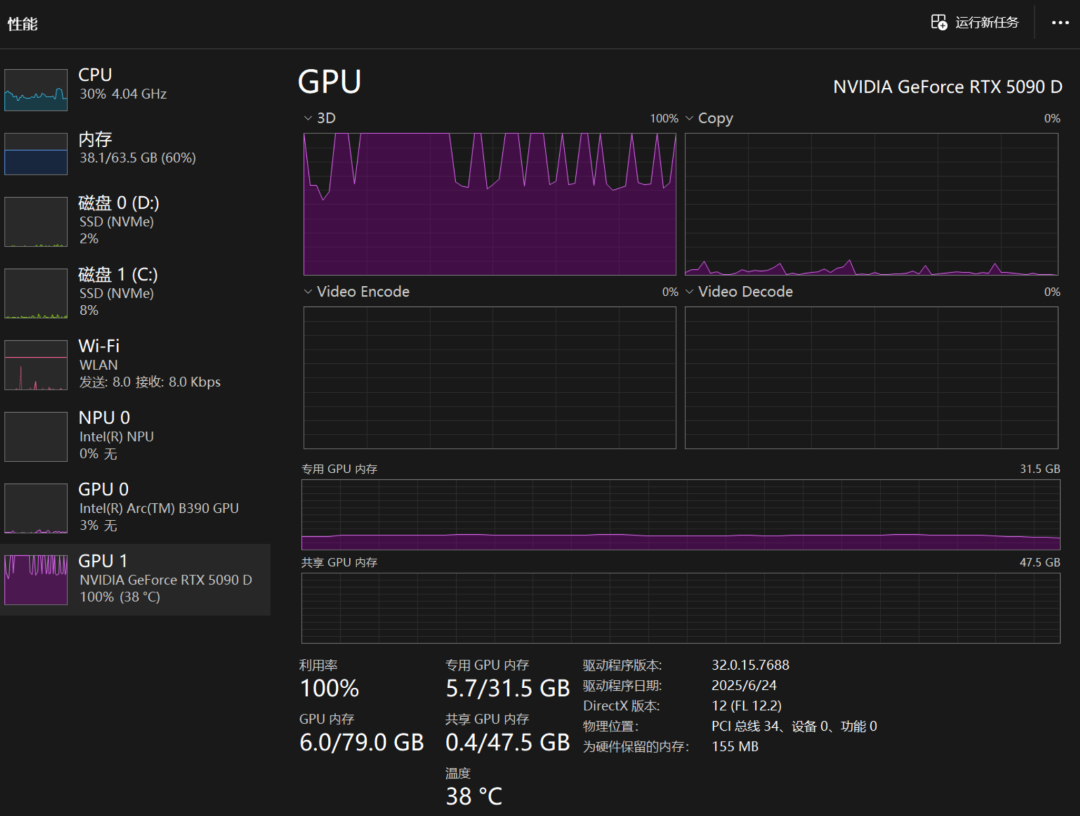The height and width of the screenshot is (816, 1080).
Task: Click the large 38 °C temperature value
Action: click(474, 797)
